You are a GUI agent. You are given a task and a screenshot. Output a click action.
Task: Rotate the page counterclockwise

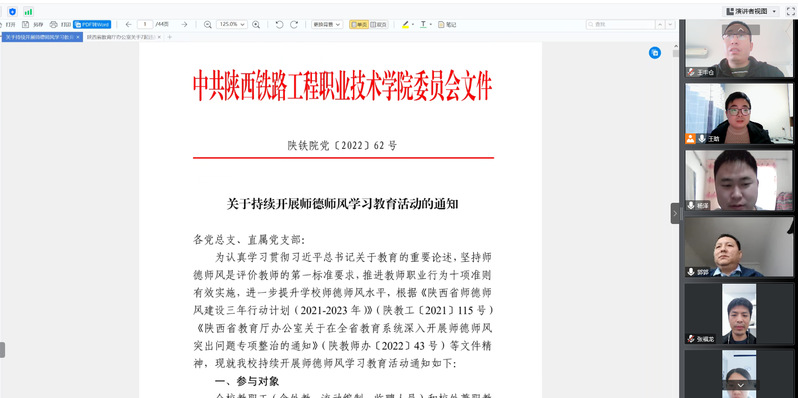click(279, 24)
